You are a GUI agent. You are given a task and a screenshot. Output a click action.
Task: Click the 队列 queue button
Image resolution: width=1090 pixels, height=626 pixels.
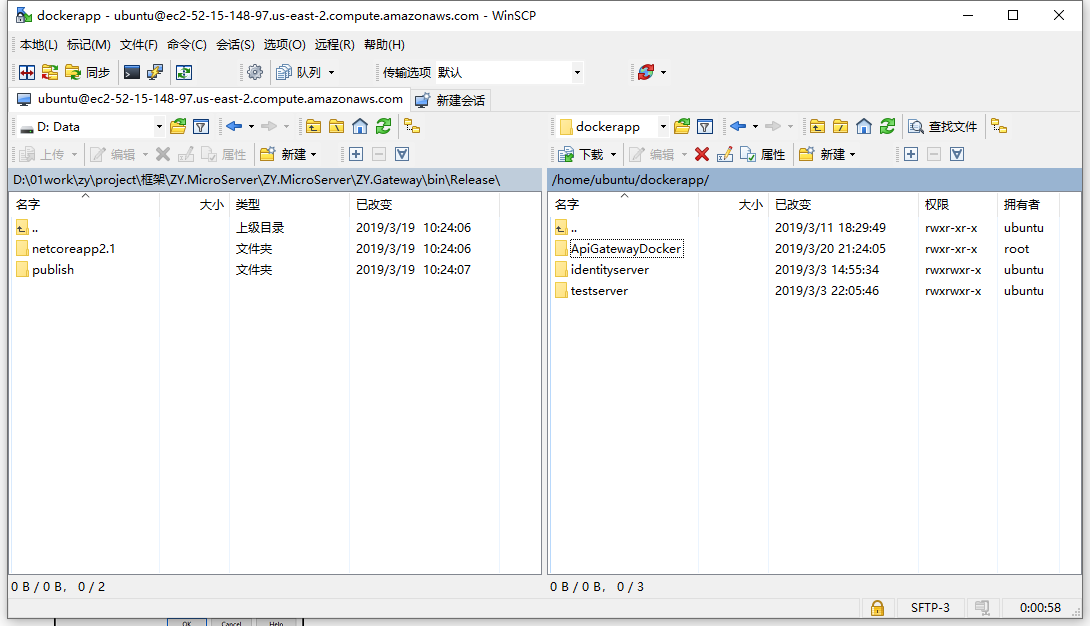pyautogui.click(x=299, y=72)
